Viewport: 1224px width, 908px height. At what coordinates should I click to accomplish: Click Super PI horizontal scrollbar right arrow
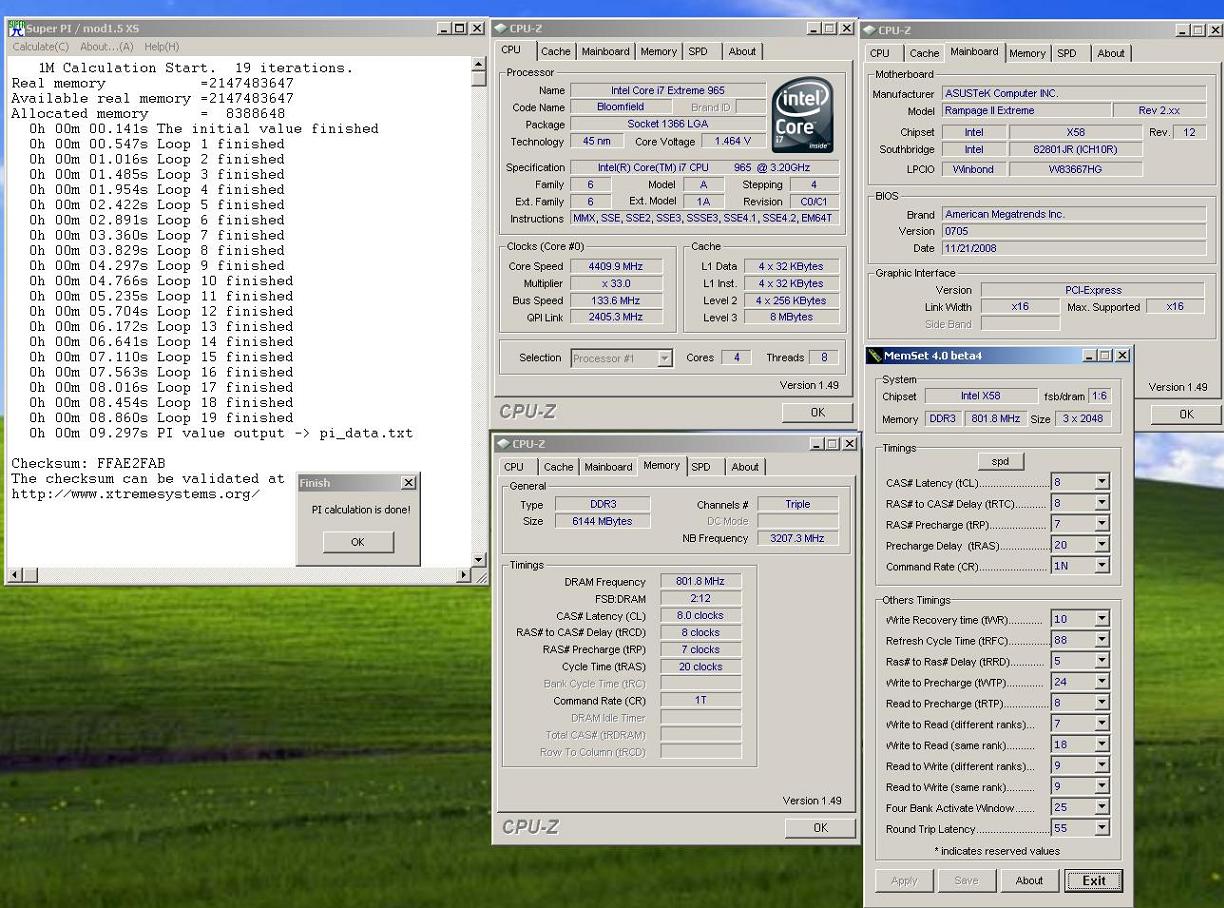pos(462,575)
